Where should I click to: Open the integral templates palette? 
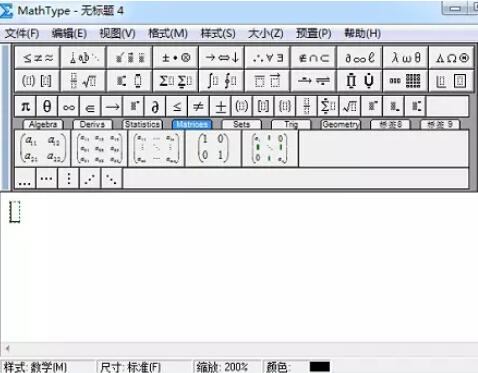[221, 81]
